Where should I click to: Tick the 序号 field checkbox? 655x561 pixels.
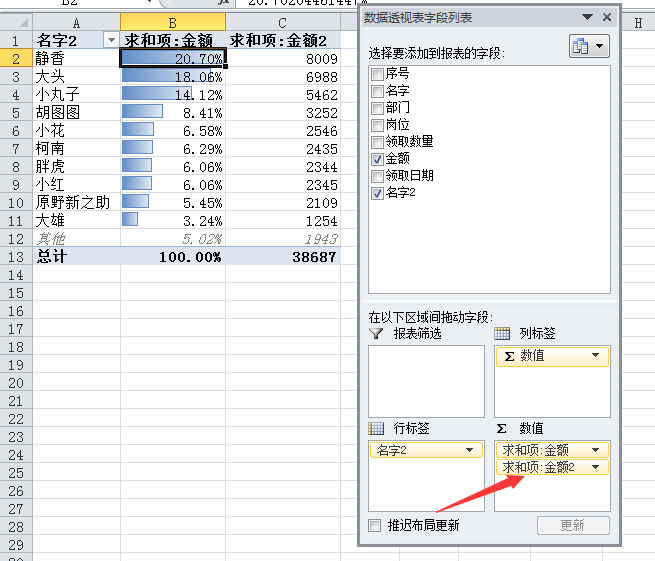pos(377,74)
